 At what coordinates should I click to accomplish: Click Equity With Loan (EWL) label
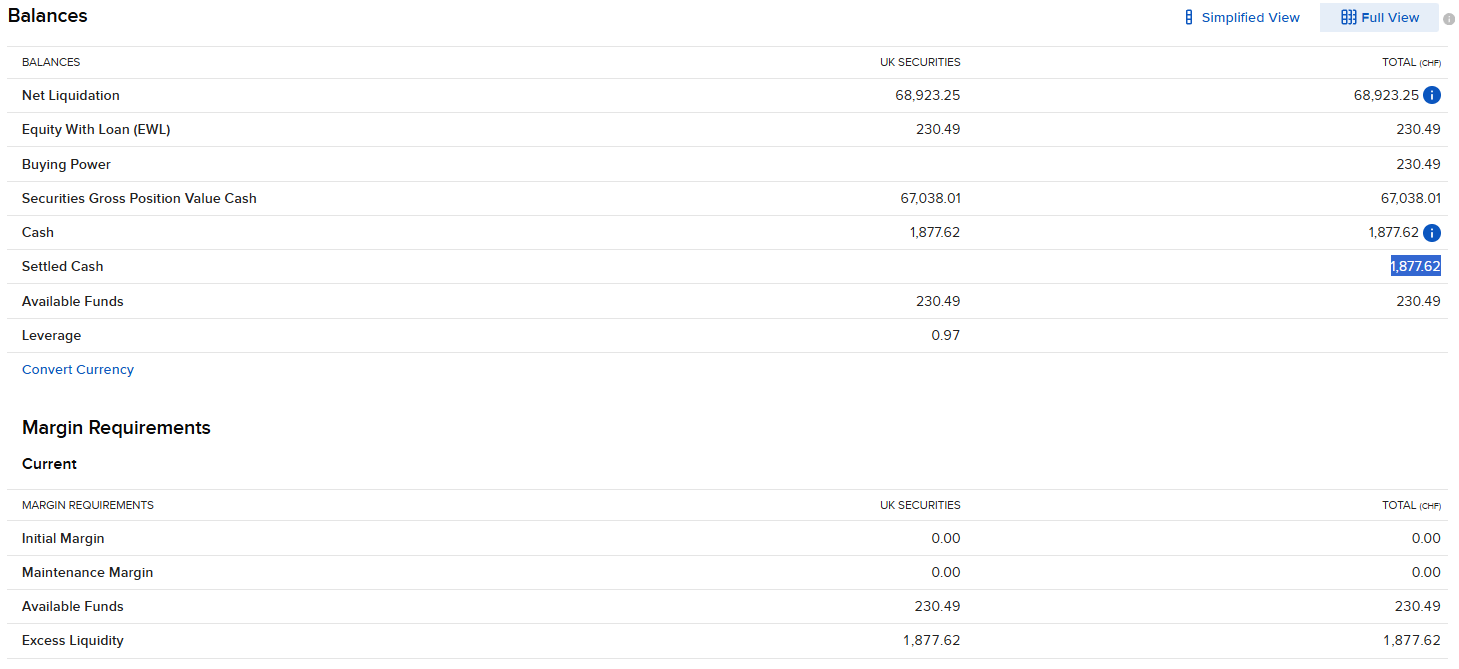(96, 130)
